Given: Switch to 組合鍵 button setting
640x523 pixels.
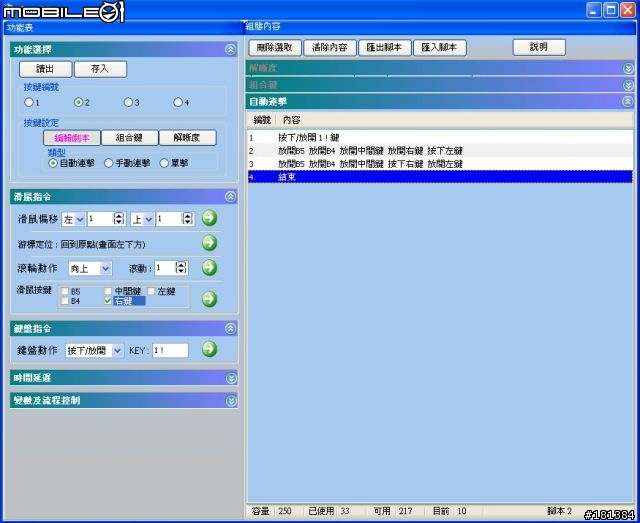Looking at the screenshot, I should [129, 138].
